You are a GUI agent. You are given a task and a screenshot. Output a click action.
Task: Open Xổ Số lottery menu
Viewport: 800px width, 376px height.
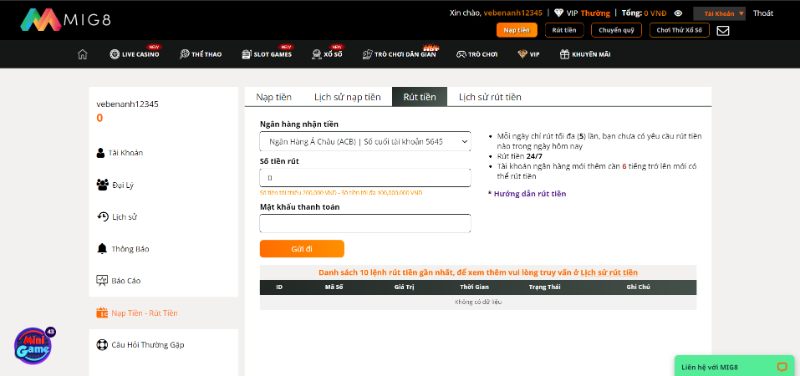pyautogui.click(x=327, y=54)
